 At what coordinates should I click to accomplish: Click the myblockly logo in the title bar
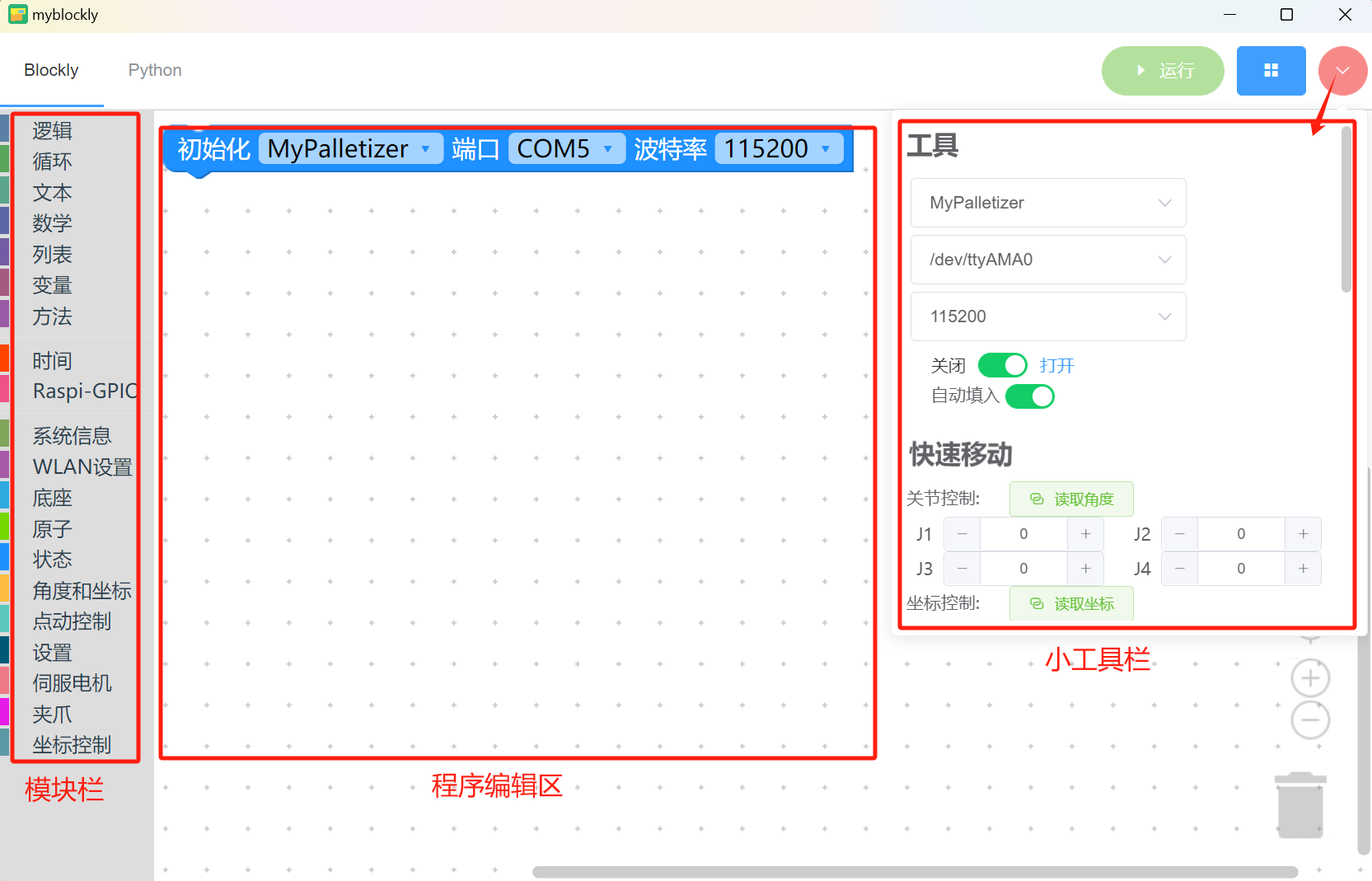17,14
